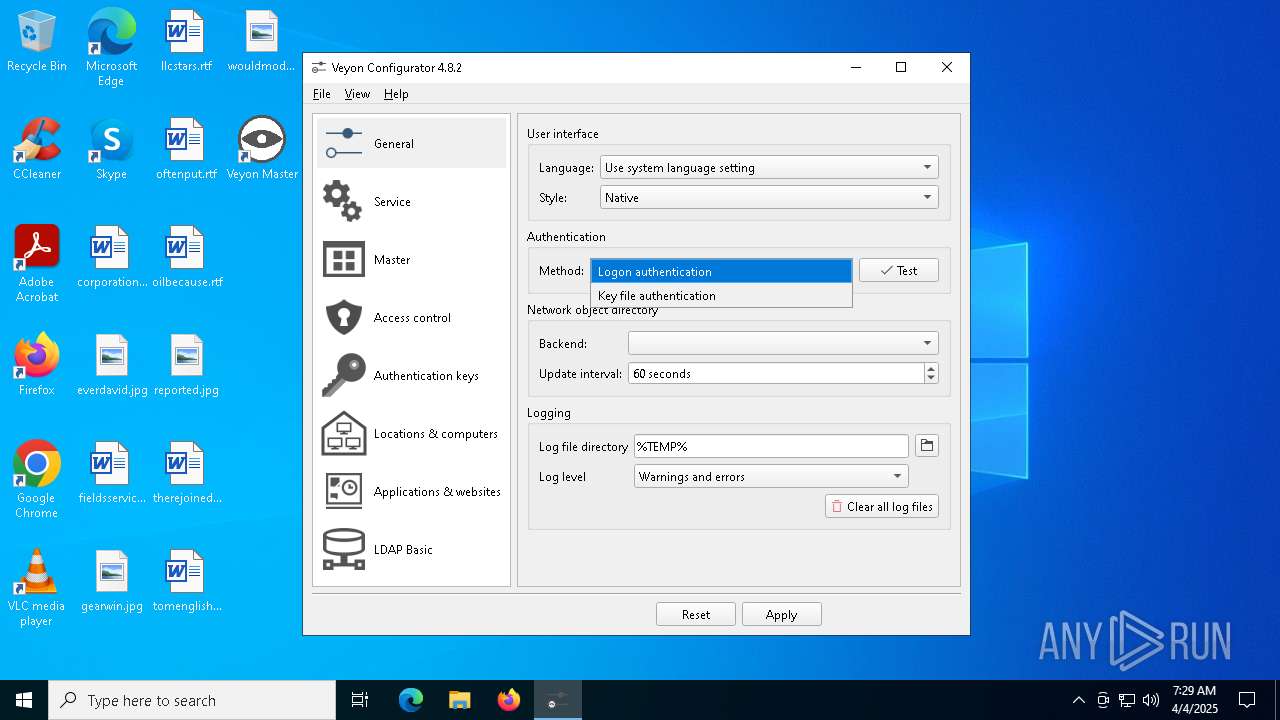
Task: Choose Logon authentication option
Action: pyautogui.click(x=721, y=271)
